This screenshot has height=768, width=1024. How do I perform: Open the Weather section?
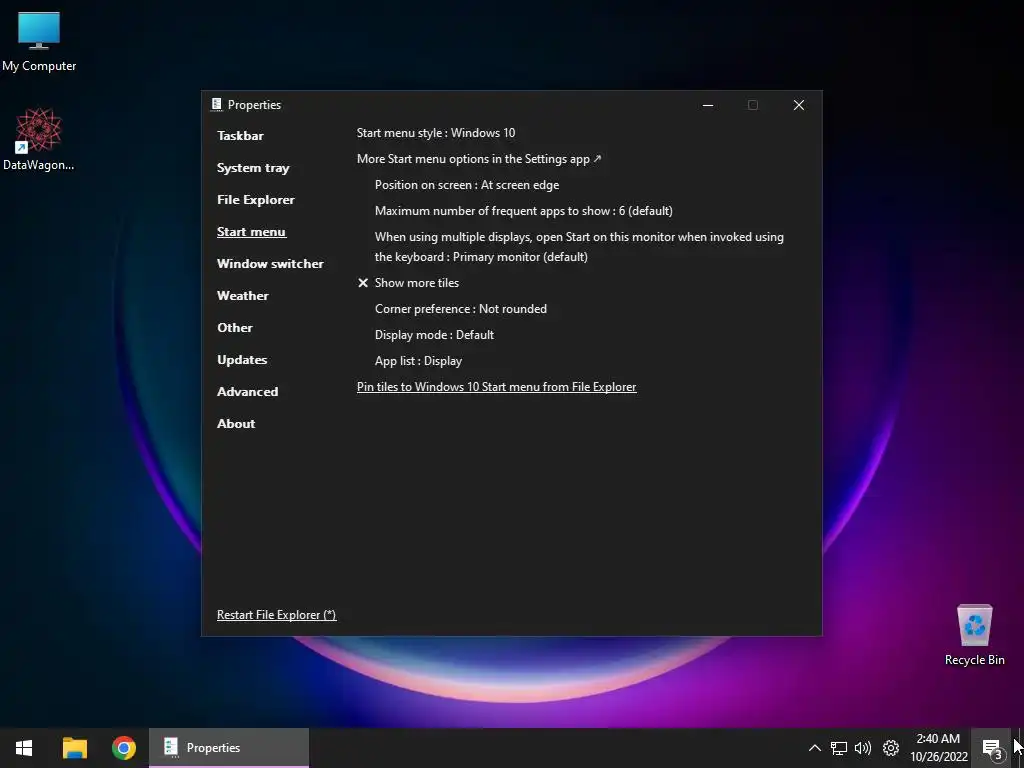(242, 296)
